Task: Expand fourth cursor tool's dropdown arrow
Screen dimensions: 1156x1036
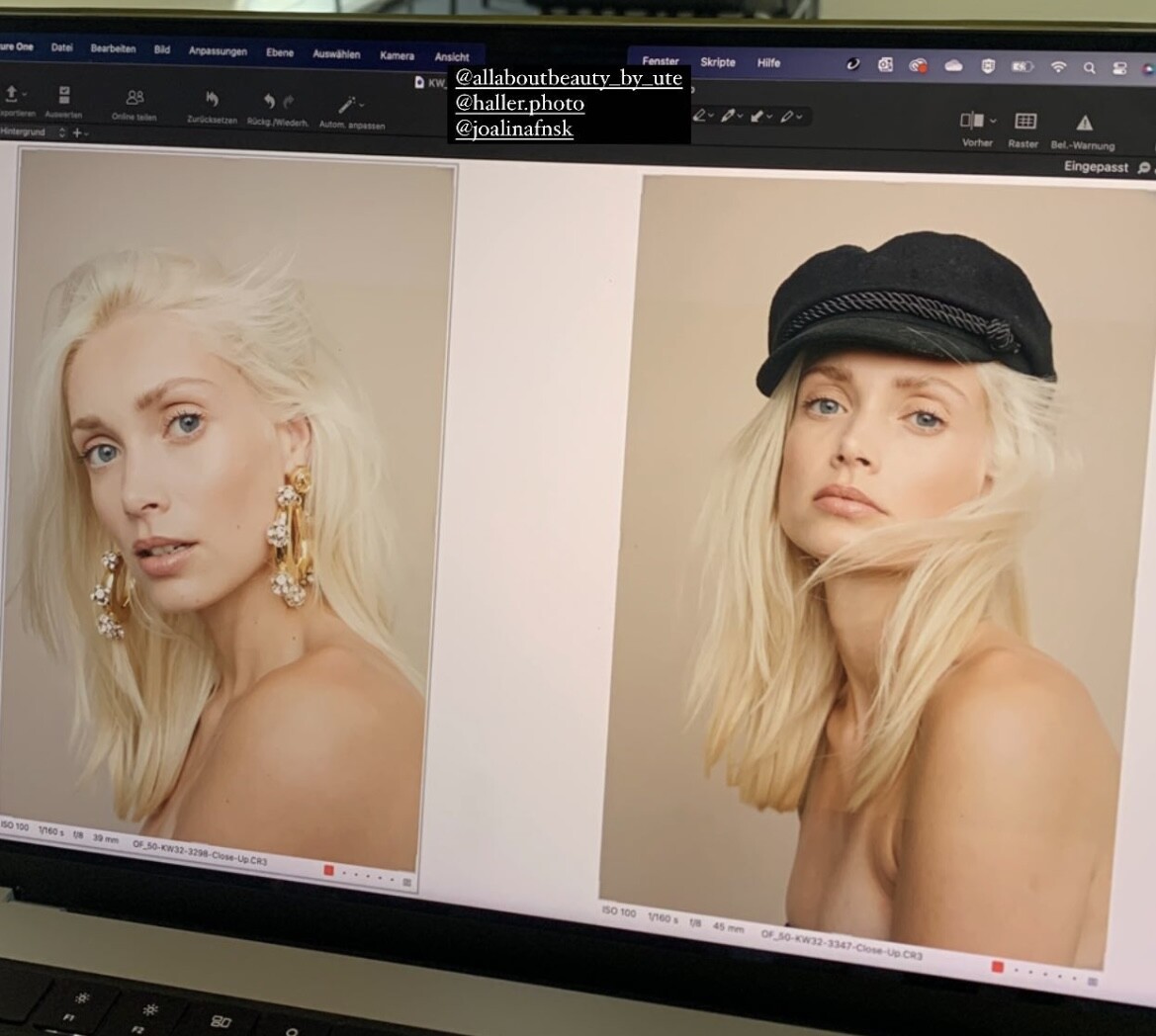Action: coord(799,118)
